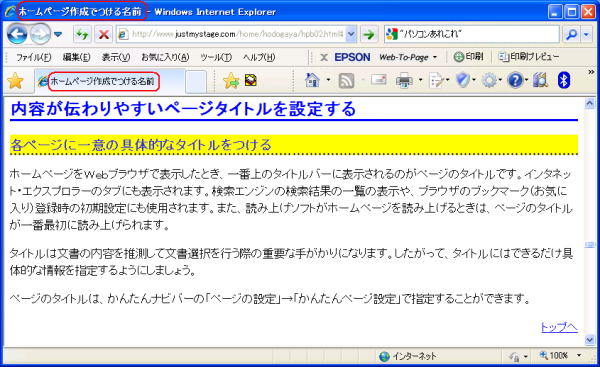Stop loading with the red X icon

pyautogui.click(x=104, y=35)
